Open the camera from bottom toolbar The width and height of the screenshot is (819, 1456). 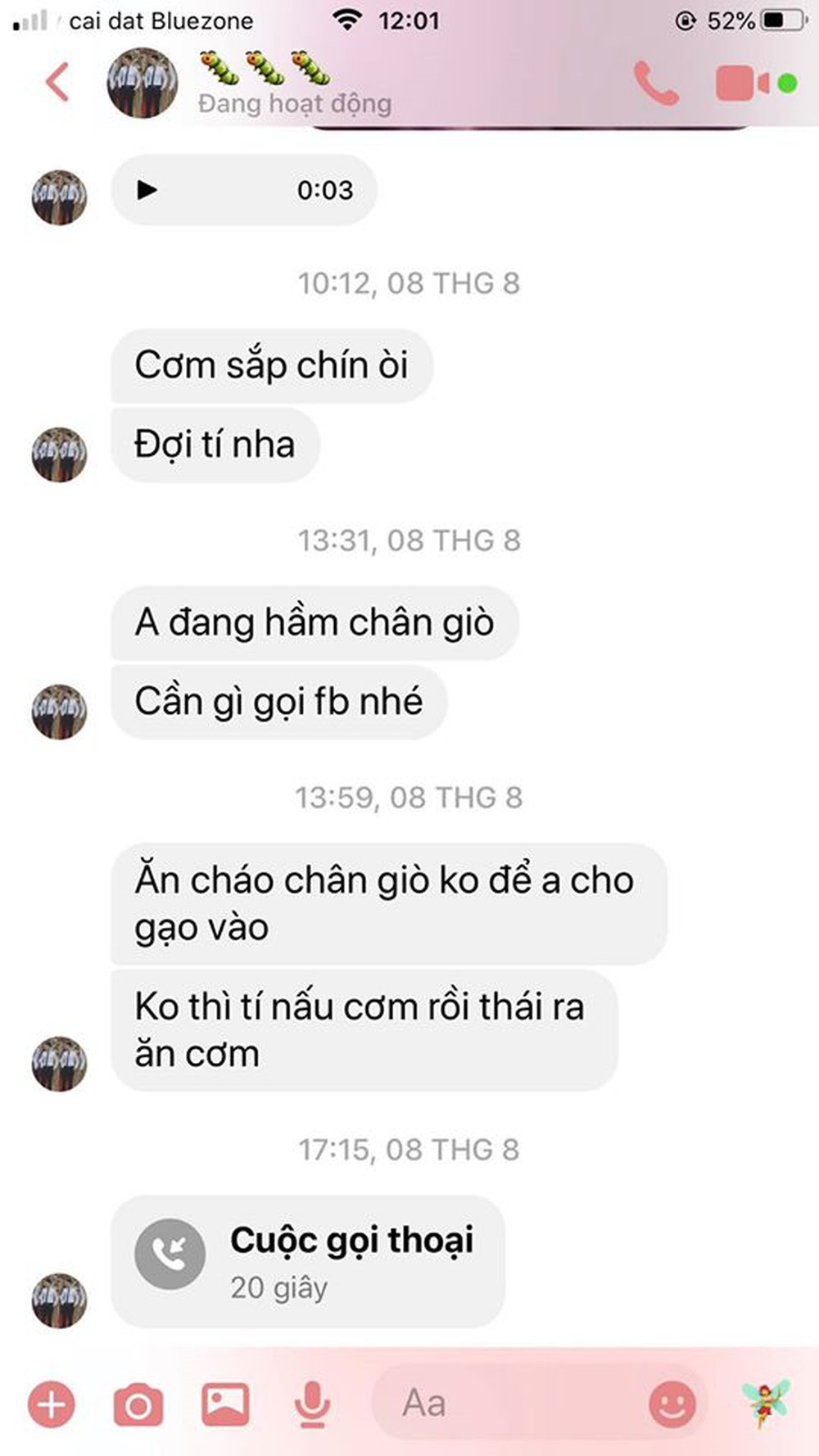click(138, 1405)
